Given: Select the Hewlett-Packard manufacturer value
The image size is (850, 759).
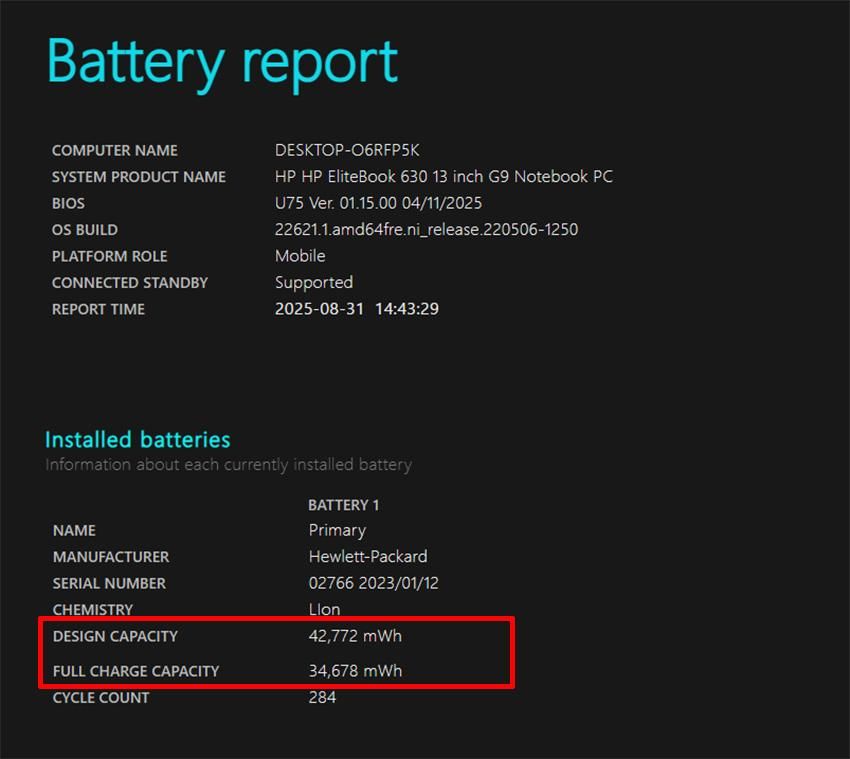Looking at the screenshot, I should point(367,556).
